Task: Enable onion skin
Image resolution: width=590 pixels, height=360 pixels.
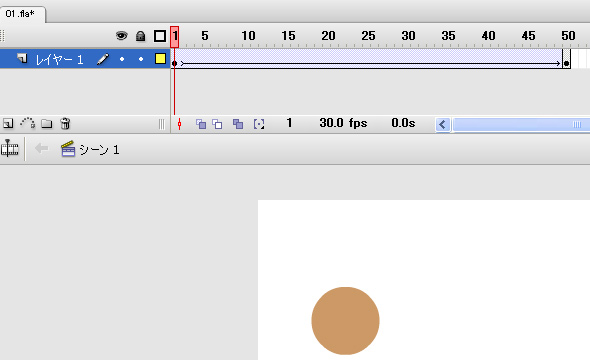Action: coord(201,124)
